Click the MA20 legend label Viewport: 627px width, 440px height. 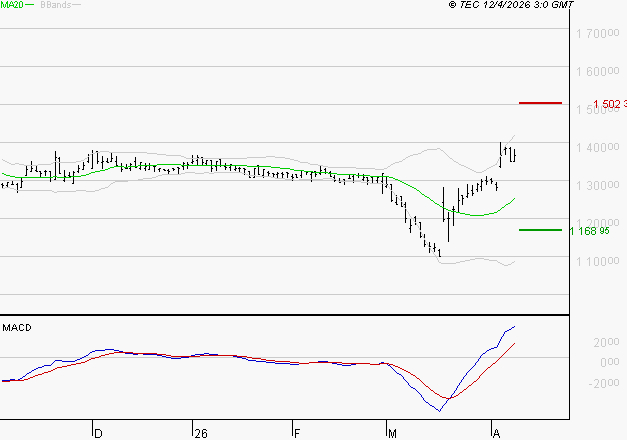coord(12,5)
